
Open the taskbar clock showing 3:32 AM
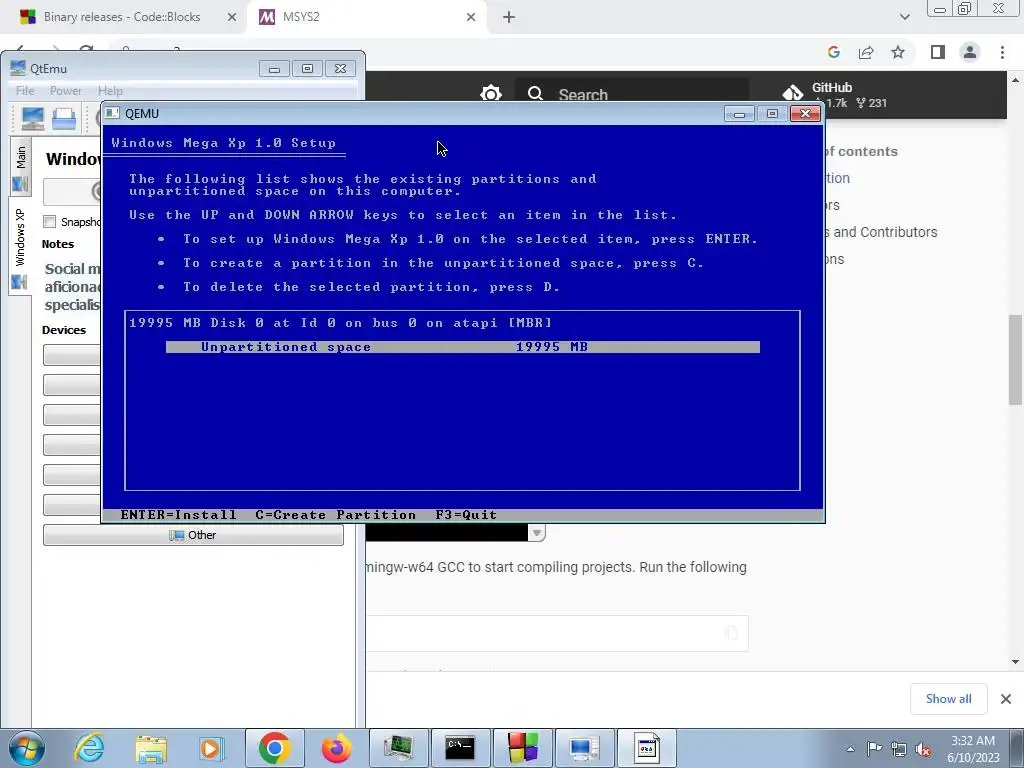(x=974, y=749)
